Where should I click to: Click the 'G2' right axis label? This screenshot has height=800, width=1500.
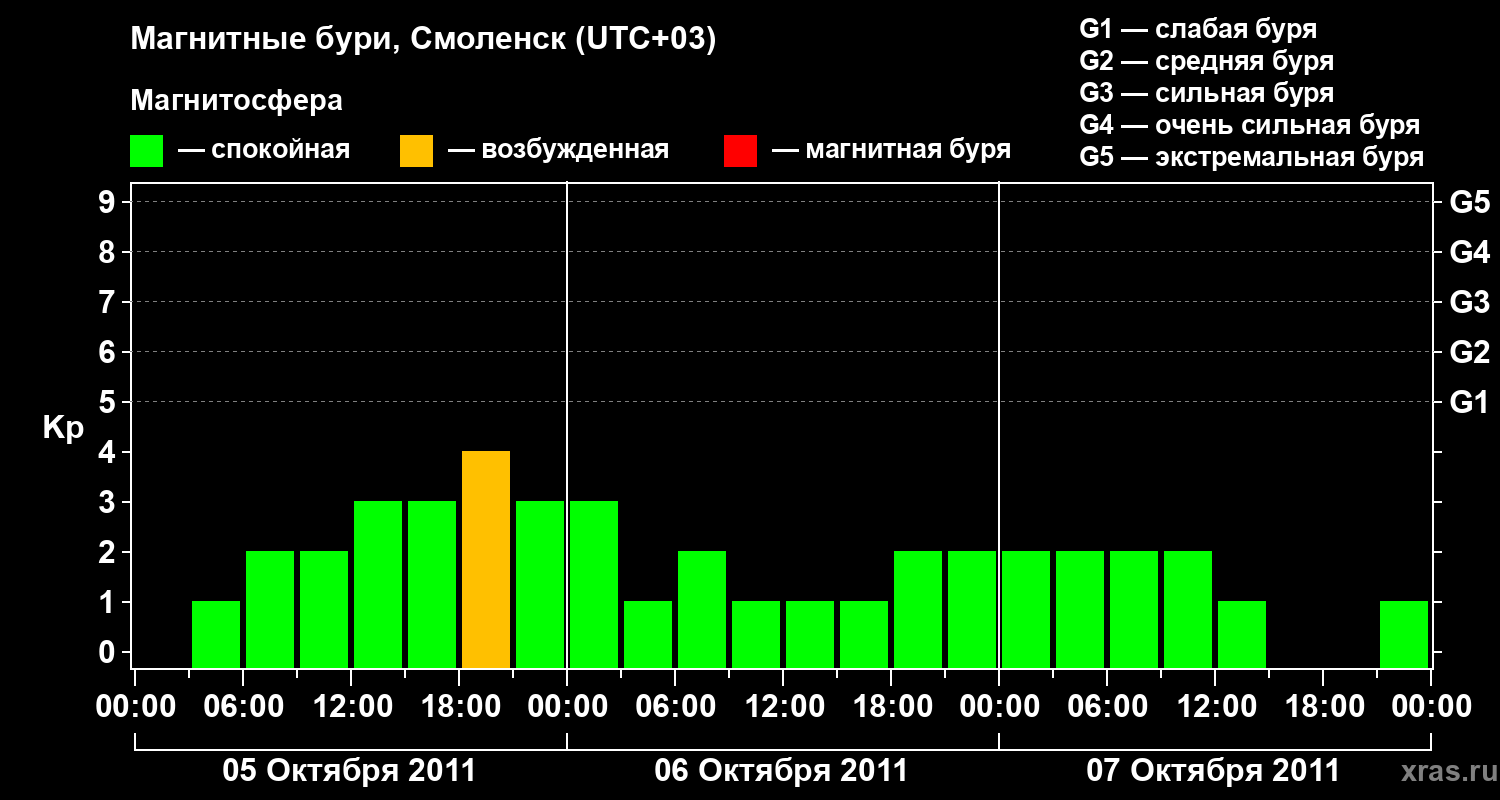[x=1469, y=352]
